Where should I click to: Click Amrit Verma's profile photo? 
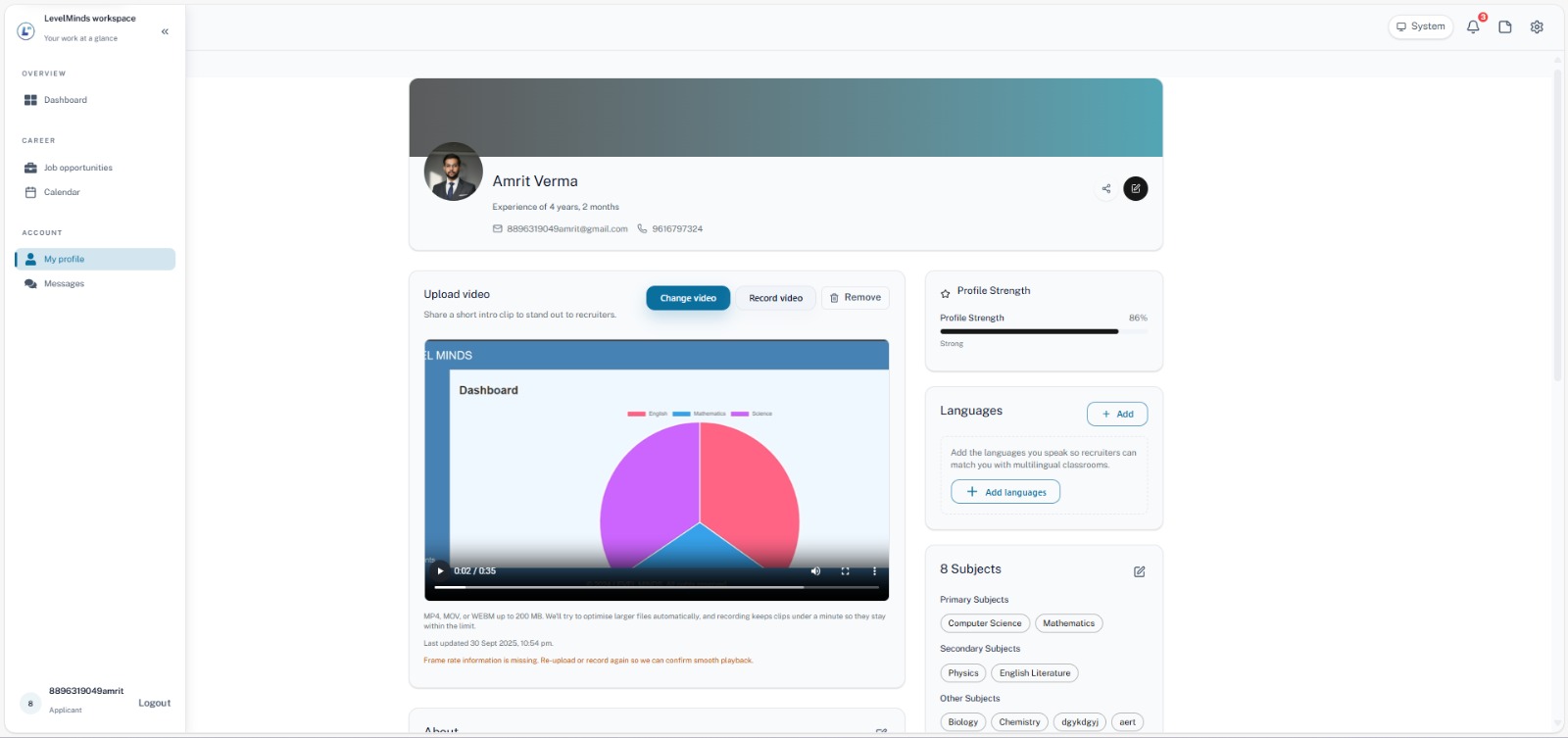[x=453, y=172]
